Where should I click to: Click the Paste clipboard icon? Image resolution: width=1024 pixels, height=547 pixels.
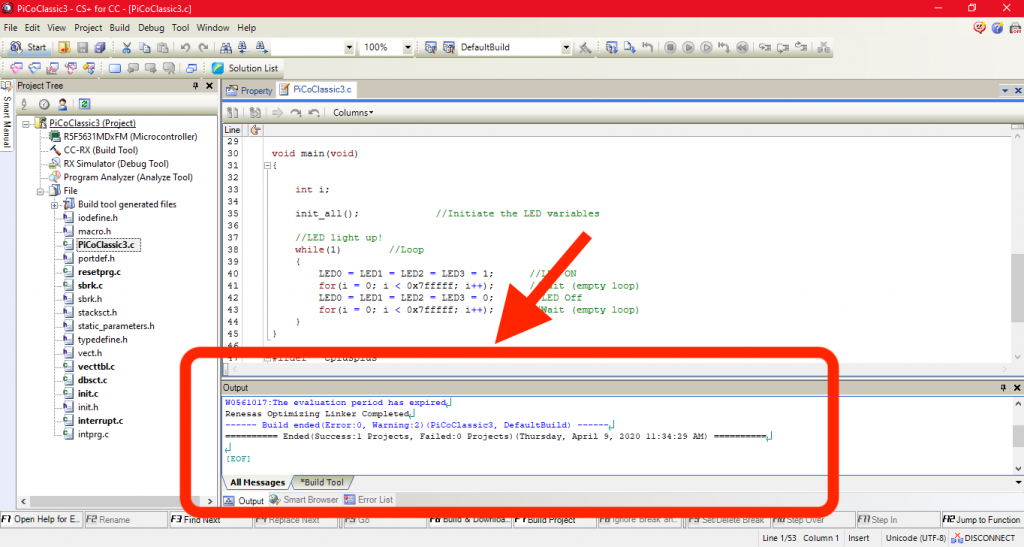(x=163, y=47)
